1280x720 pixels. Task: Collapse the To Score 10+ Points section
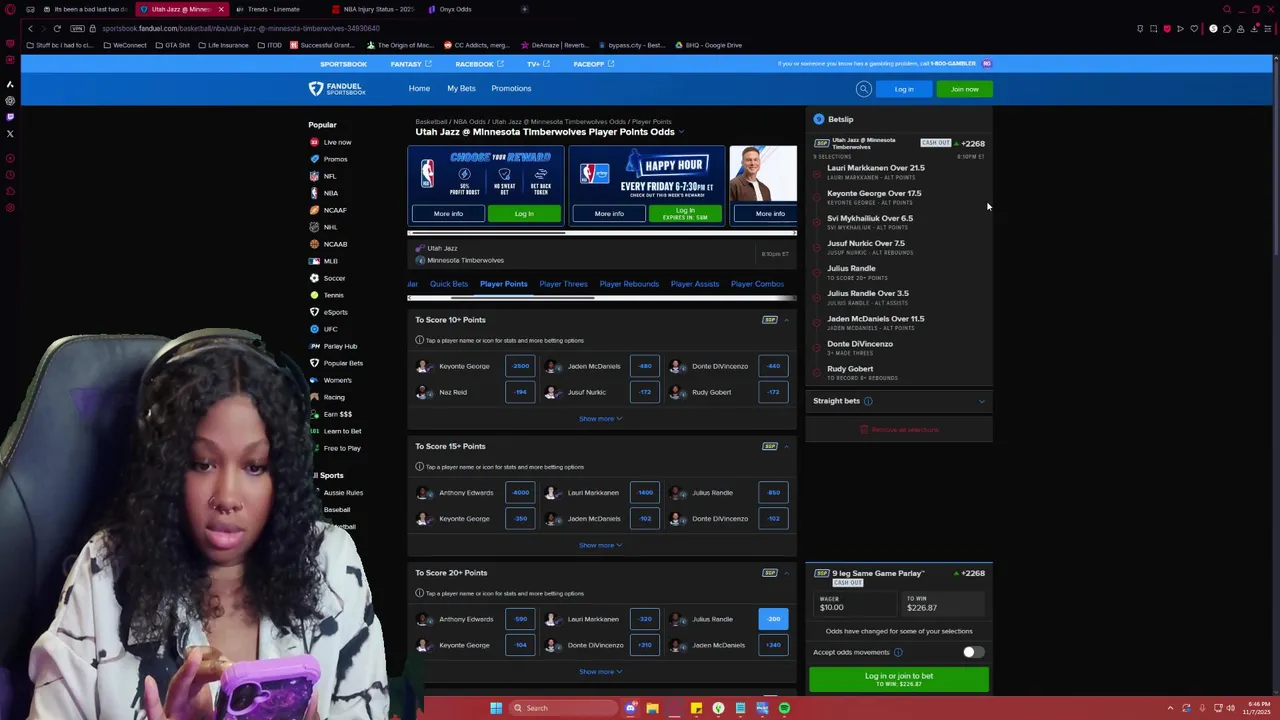coord(786,320)
